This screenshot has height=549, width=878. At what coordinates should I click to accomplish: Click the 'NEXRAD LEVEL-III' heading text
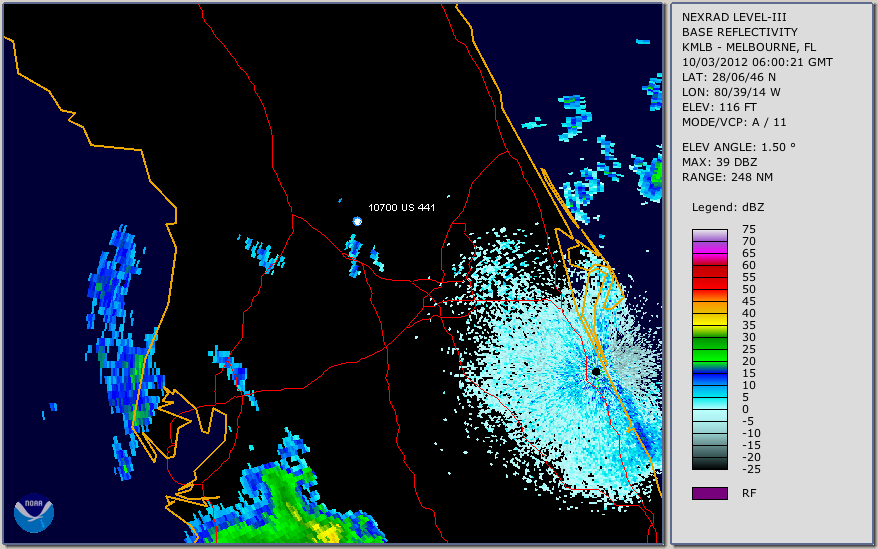pyautogui.click(x=734, y=17)
